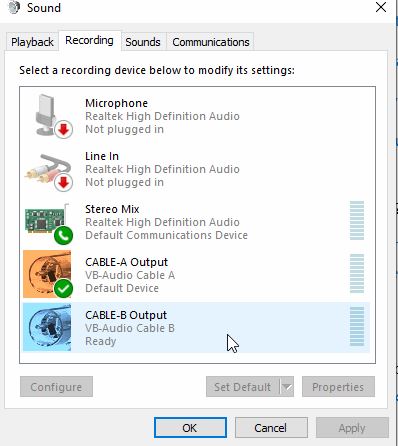This screenshot has width=398, height=446.
Task: Open the Set Default dropdown arrow
Action: pos(287,387)
